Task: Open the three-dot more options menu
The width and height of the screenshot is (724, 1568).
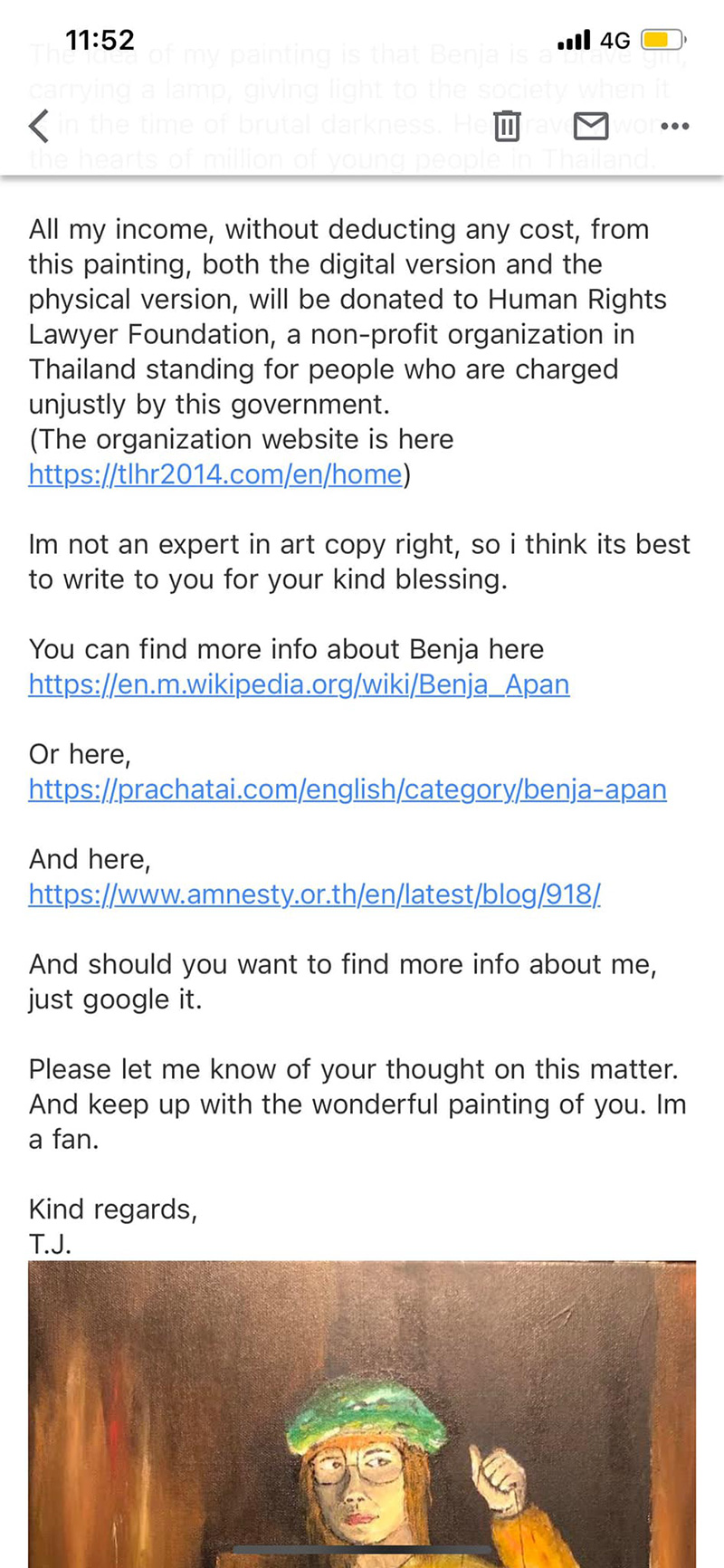Action: tap(675, 126)
